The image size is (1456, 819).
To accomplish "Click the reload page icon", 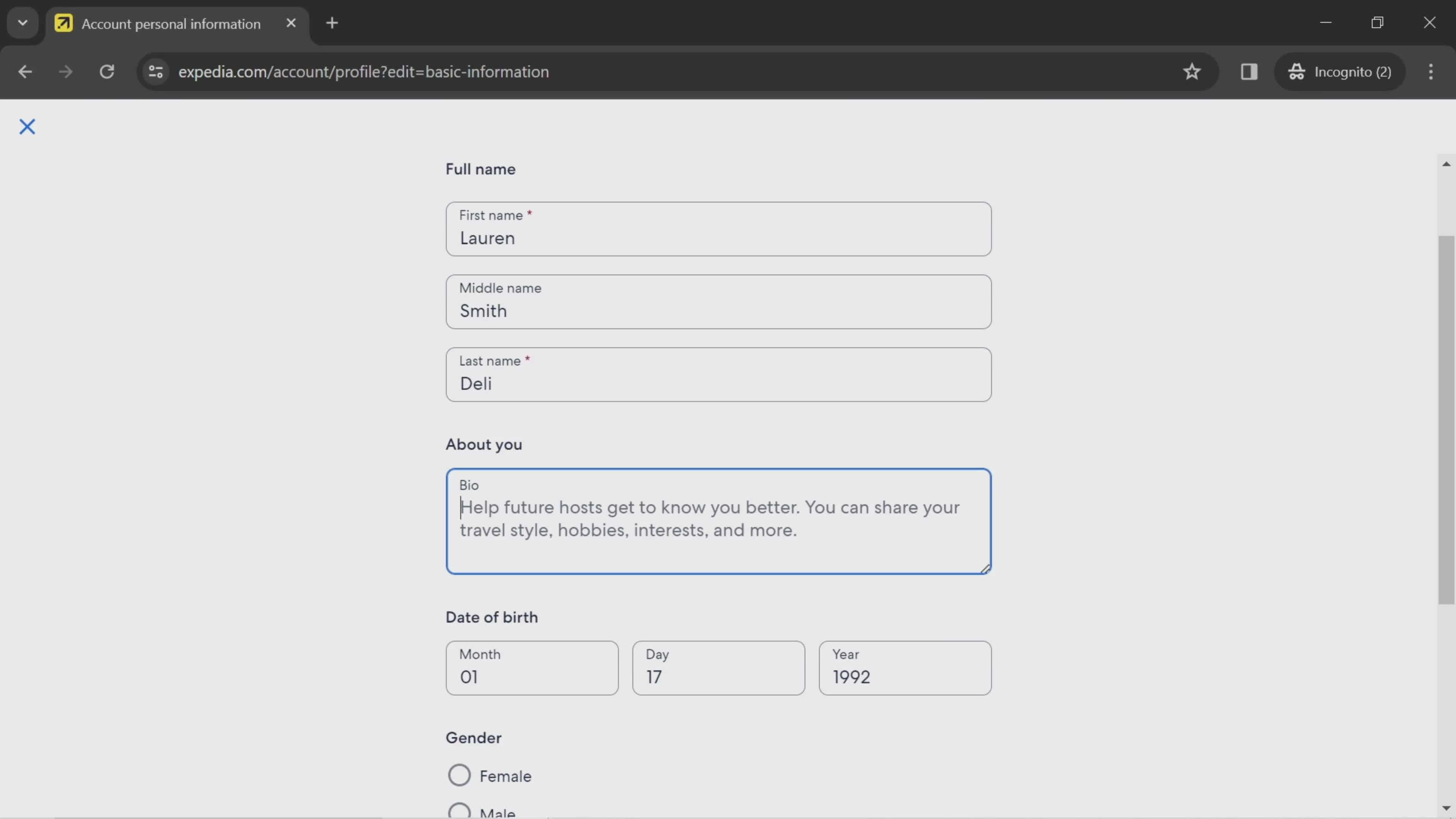I will click(x=107, y=71).
